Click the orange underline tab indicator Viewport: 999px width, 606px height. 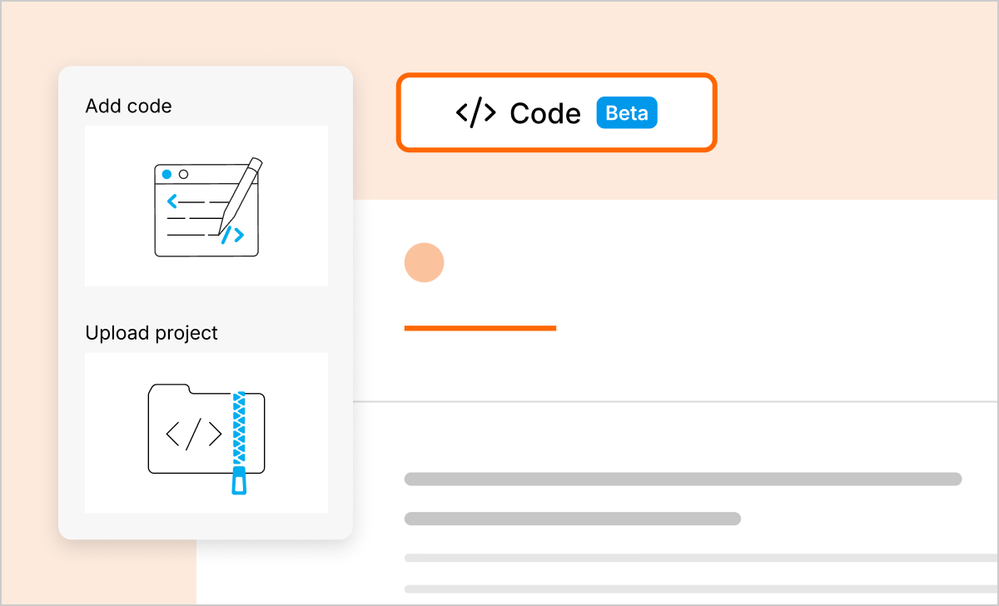[x=480, y=327]
